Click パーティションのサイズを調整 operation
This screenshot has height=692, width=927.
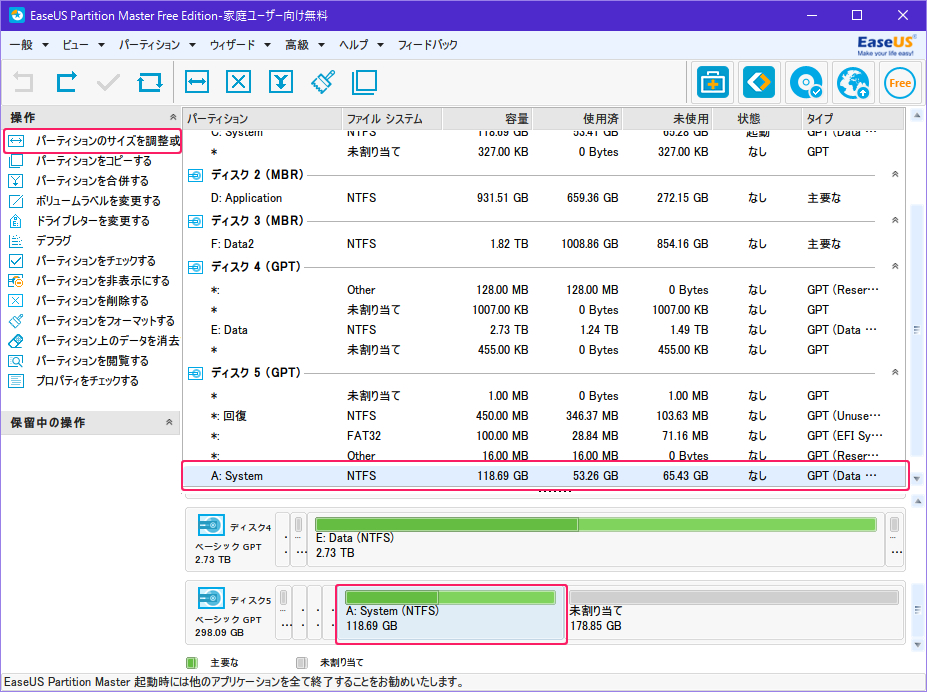(93, 141)
